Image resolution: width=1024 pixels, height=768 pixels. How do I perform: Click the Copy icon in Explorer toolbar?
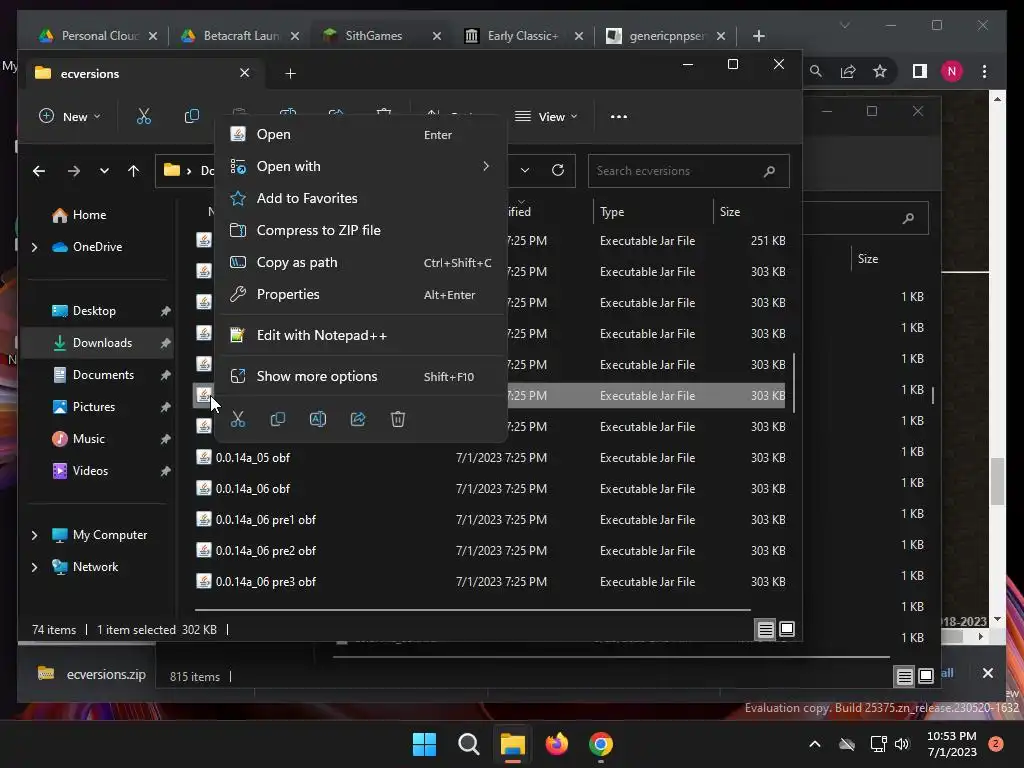tap(191, 117)
